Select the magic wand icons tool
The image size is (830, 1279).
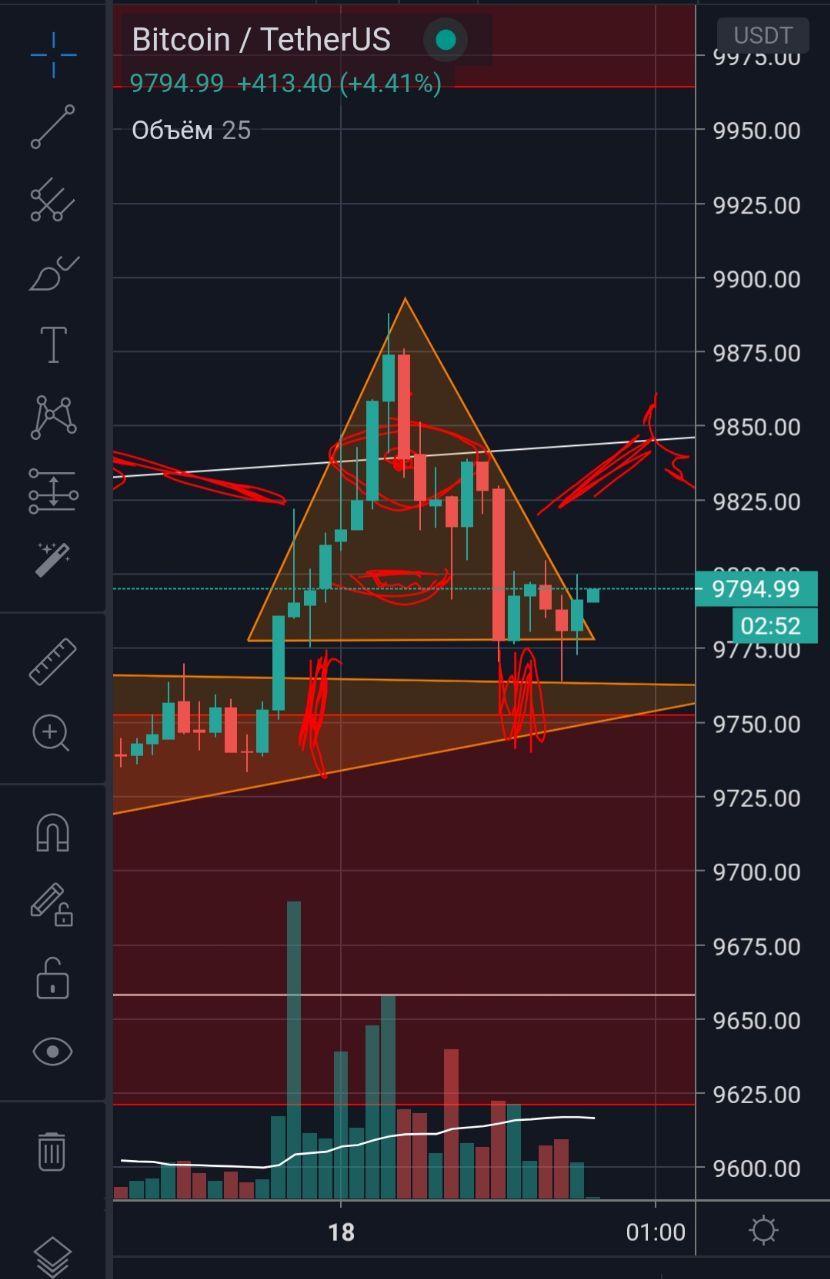click(52, 560)
